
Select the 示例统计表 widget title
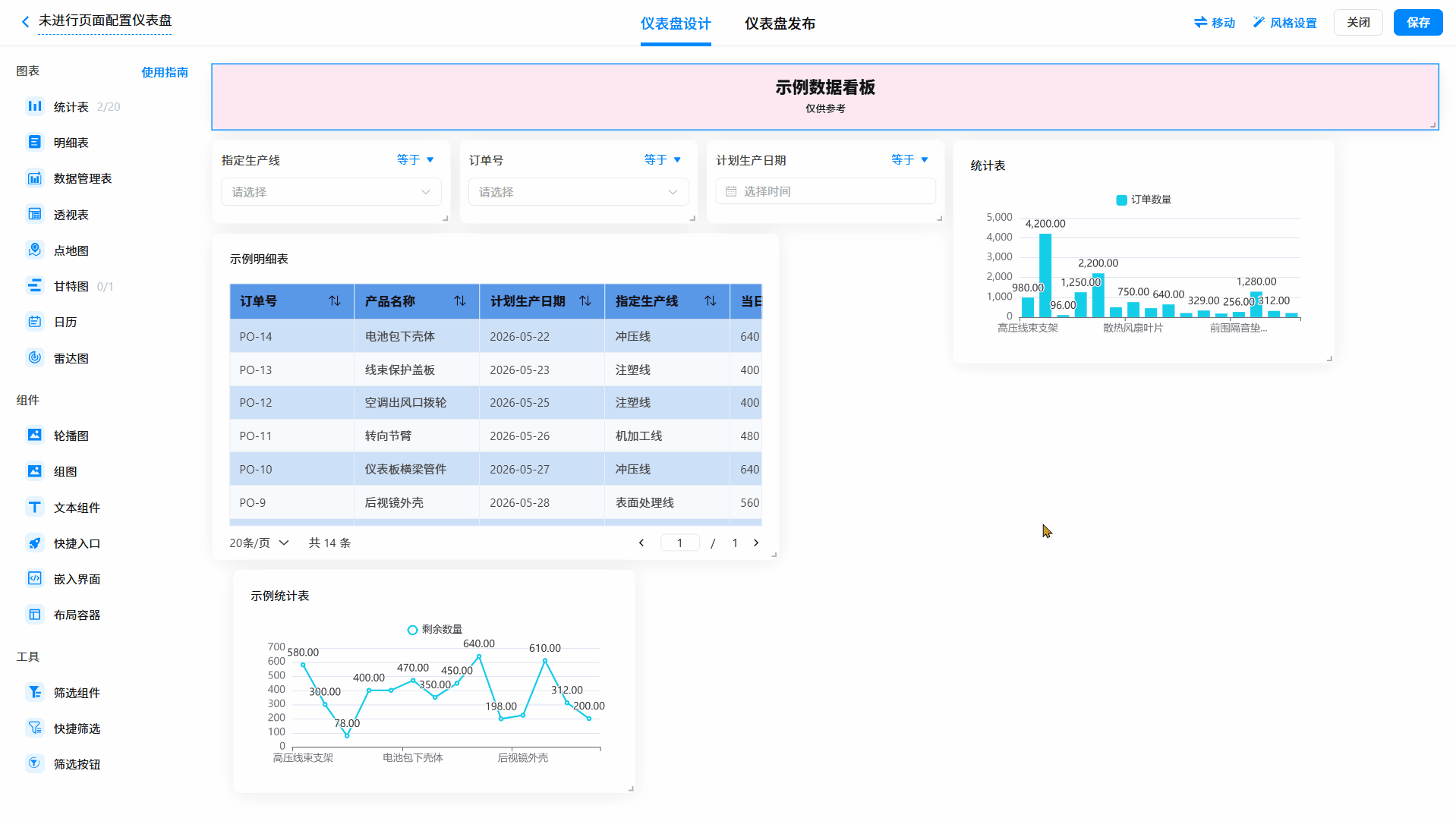click(x=279, y=596)
